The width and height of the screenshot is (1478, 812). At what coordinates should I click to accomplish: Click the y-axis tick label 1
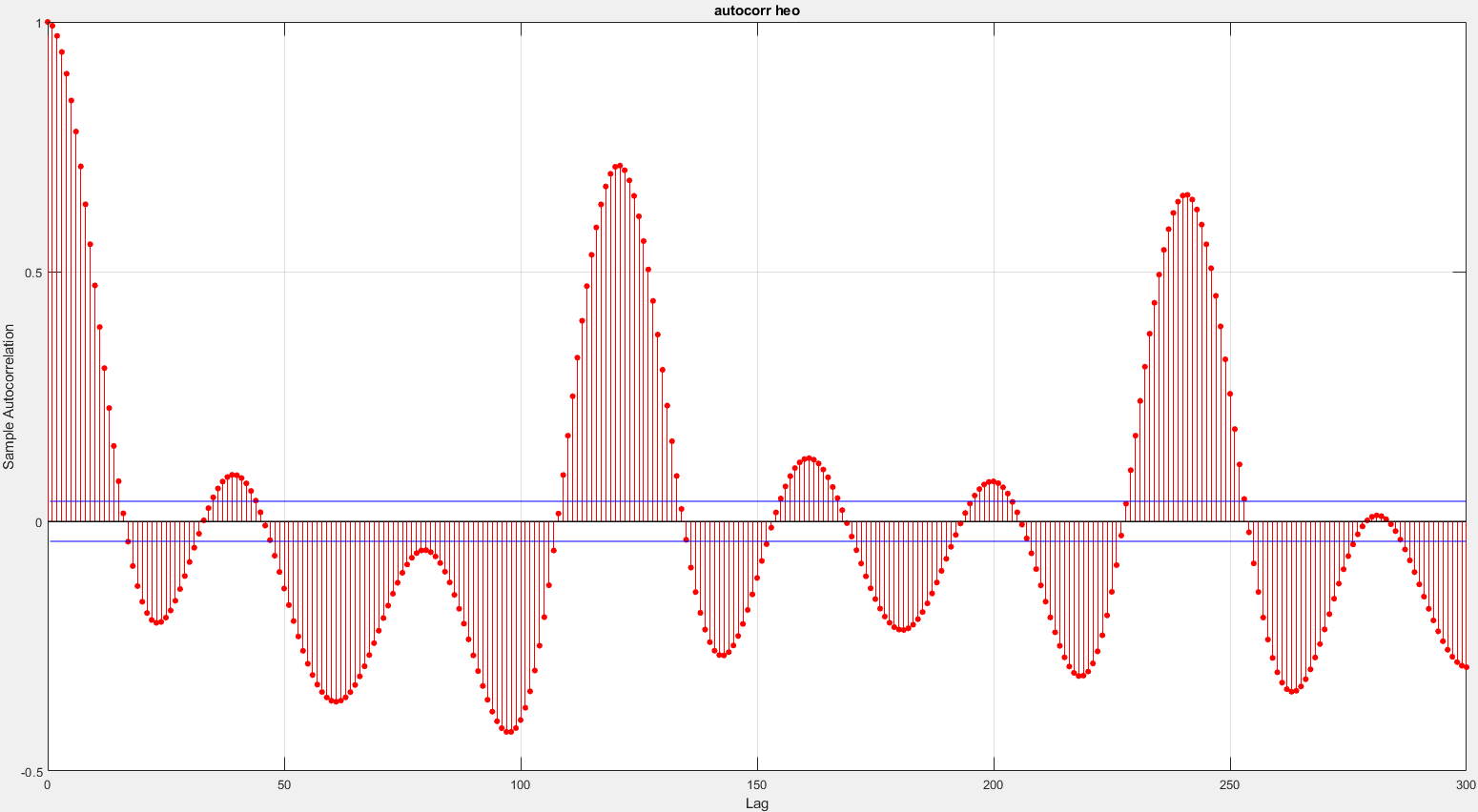point(39,23)
